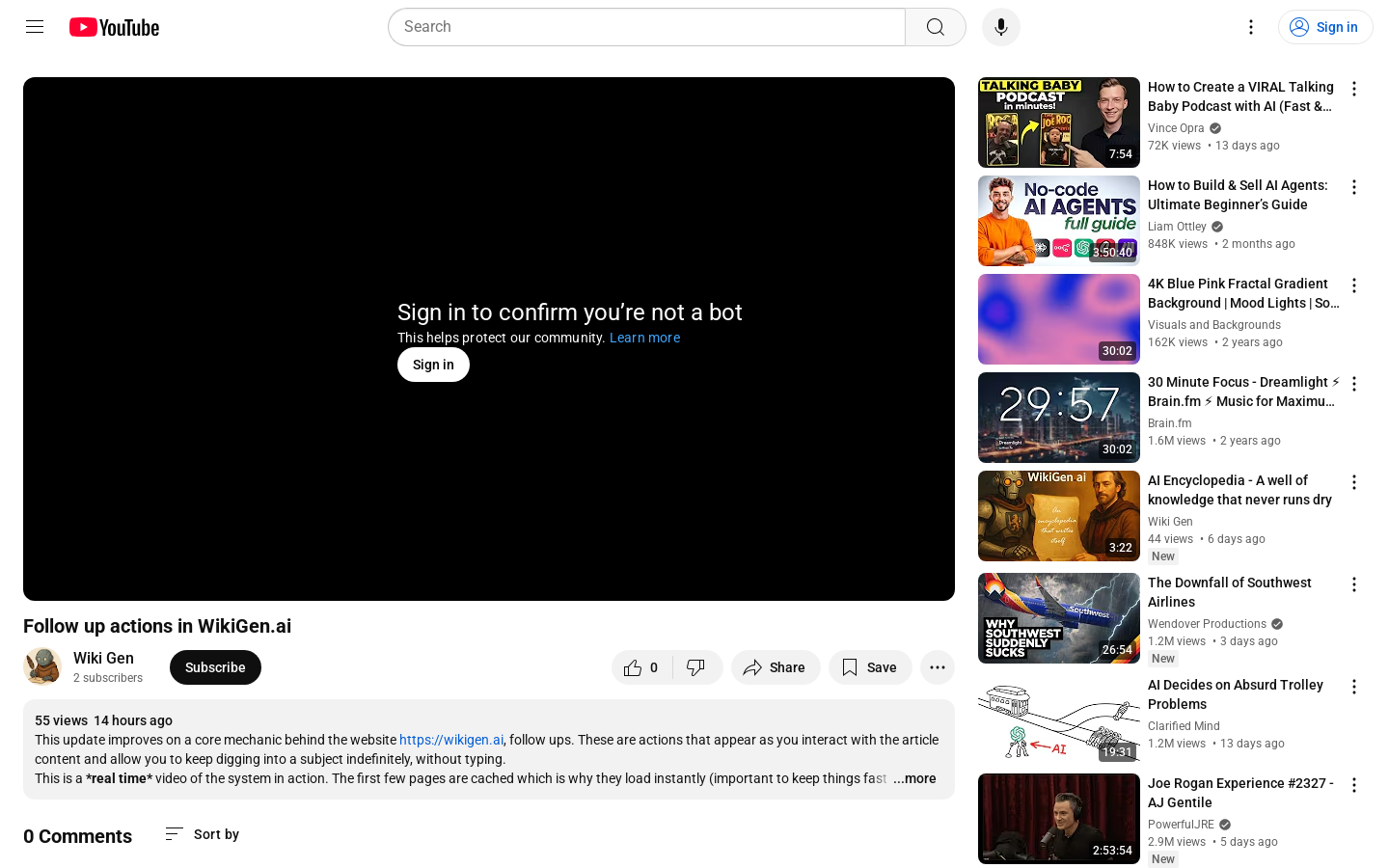This screenshot has height=868, width=1389.
Task: Click Sign in button inside the video player
Action: pyautogui.click(x=433, y=365)
